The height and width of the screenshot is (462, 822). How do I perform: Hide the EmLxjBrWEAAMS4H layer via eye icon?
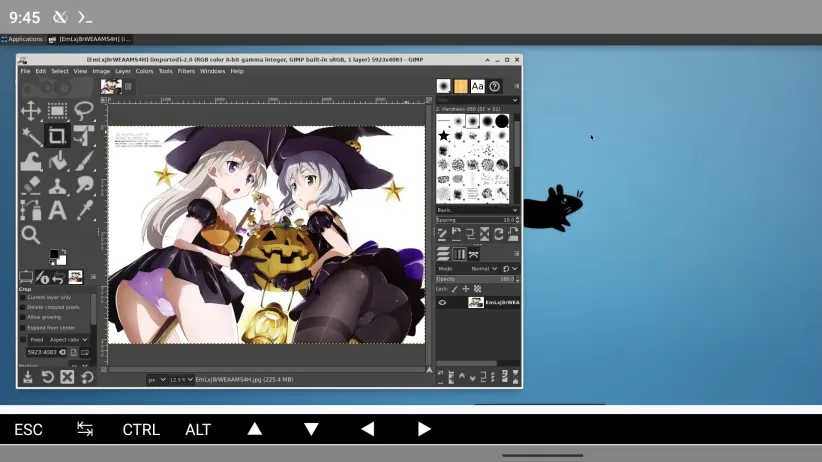tap(442, 302)
